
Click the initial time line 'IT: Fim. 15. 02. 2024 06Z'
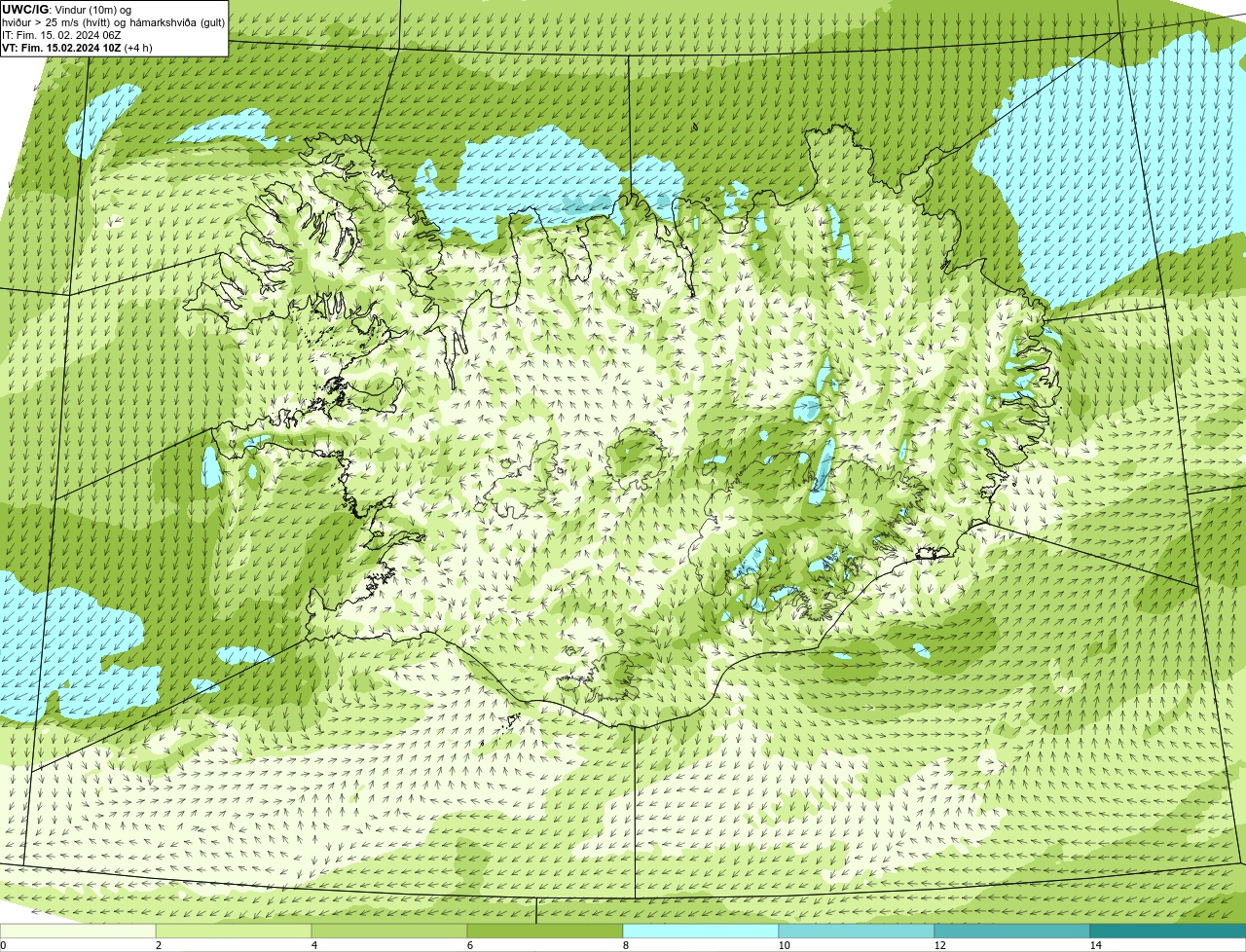[62, 35]
